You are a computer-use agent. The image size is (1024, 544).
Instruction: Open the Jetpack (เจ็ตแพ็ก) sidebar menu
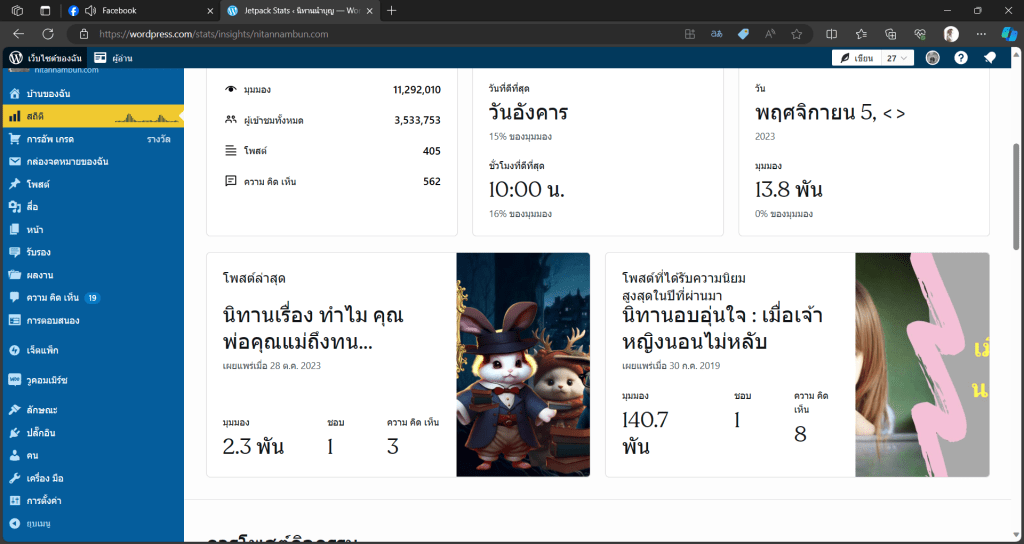coord(44,351)
